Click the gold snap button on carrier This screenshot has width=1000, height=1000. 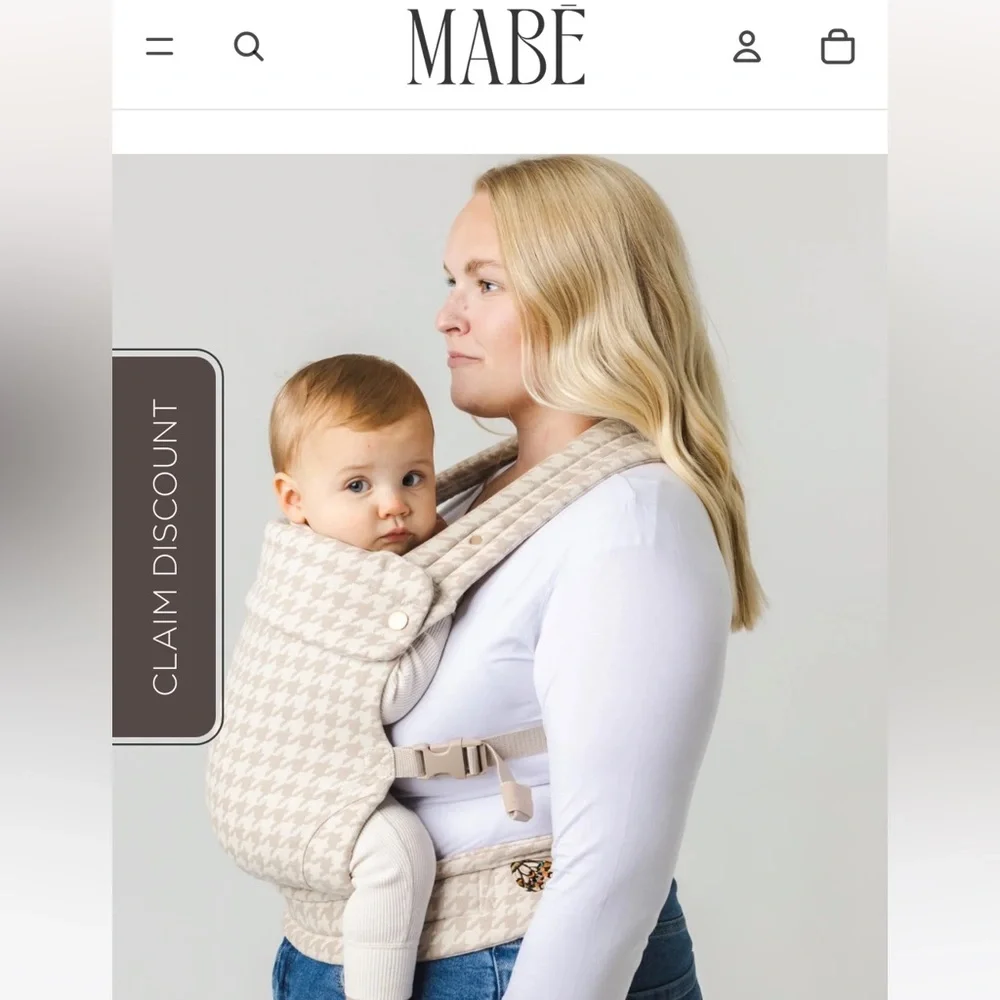tap(398, 619)
